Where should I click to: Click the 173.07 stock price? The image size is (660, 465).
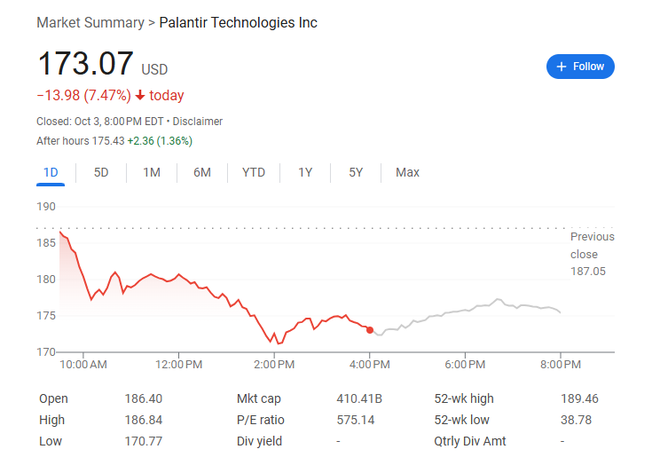(85, 64)
